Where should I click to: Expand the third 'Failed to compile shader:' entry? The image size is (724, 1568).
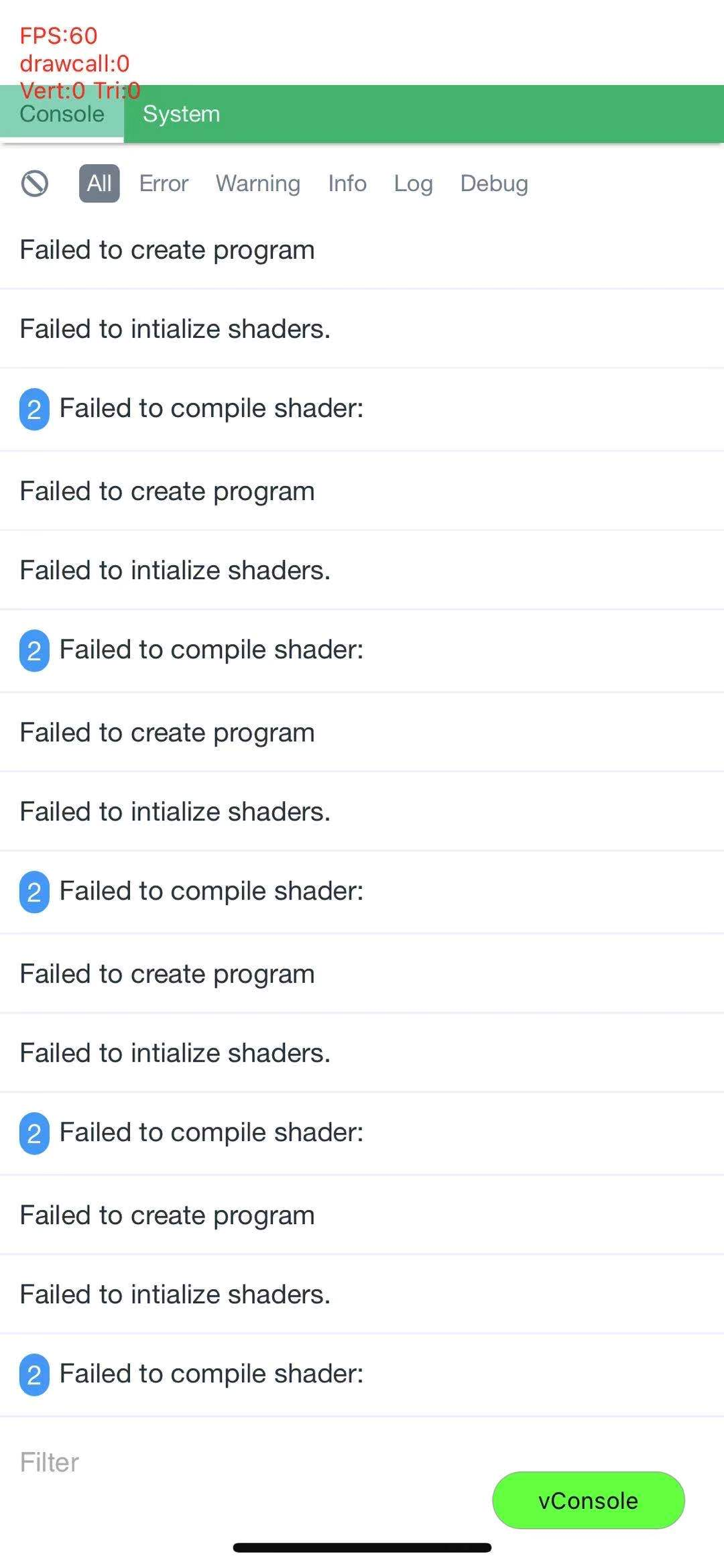pyautogui.click(x=362, y=892)
